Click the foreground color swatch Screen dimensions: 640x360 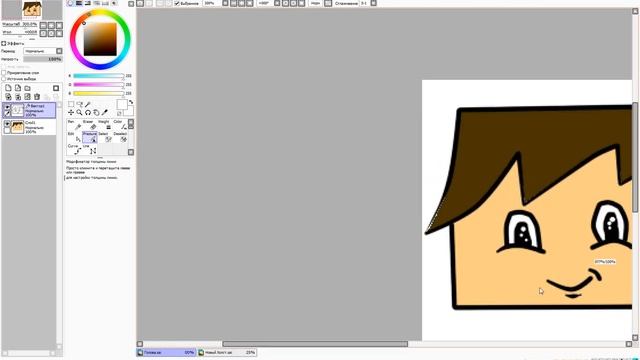(122, 104)
